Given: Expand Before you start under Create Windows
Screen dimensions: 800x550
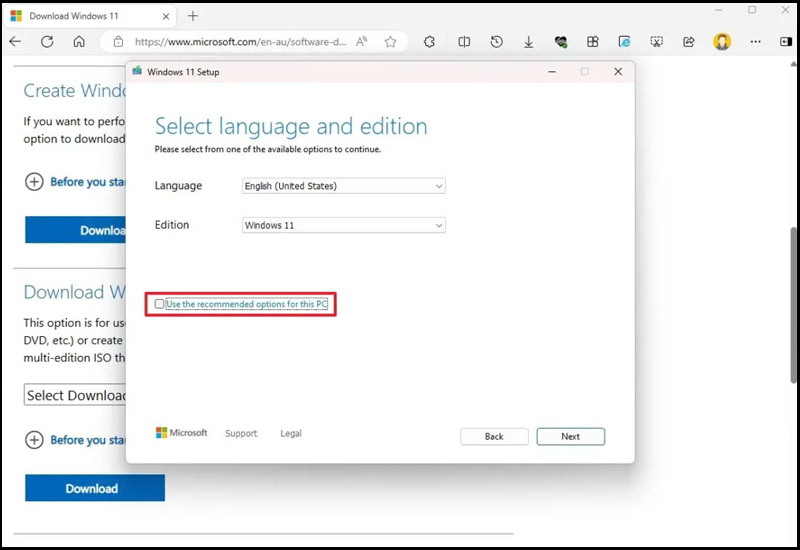Looking at the screenshot, I should [34, 182].
